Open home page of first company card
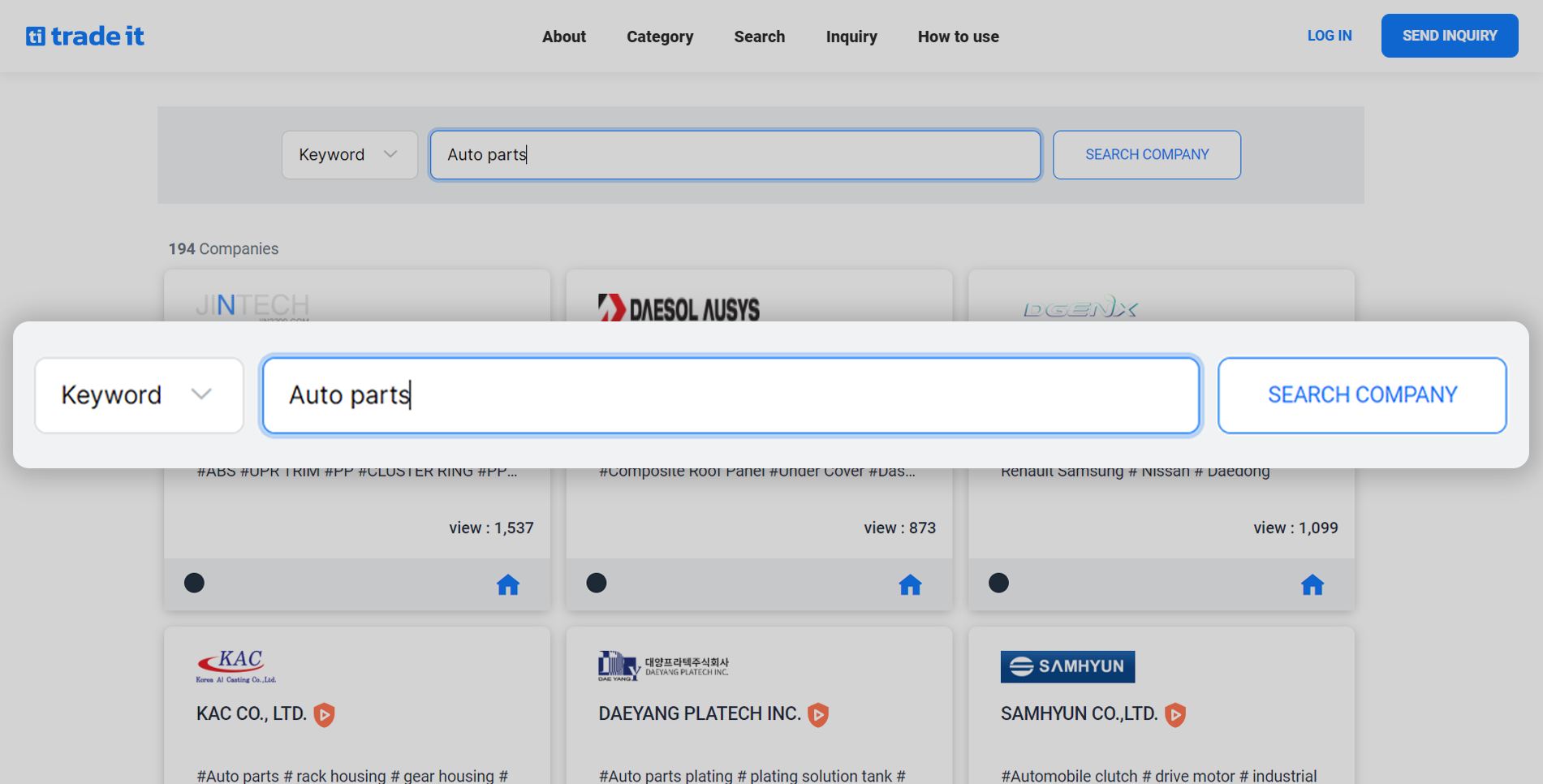Screen dimensions: 1543x784 click(507, 584)
